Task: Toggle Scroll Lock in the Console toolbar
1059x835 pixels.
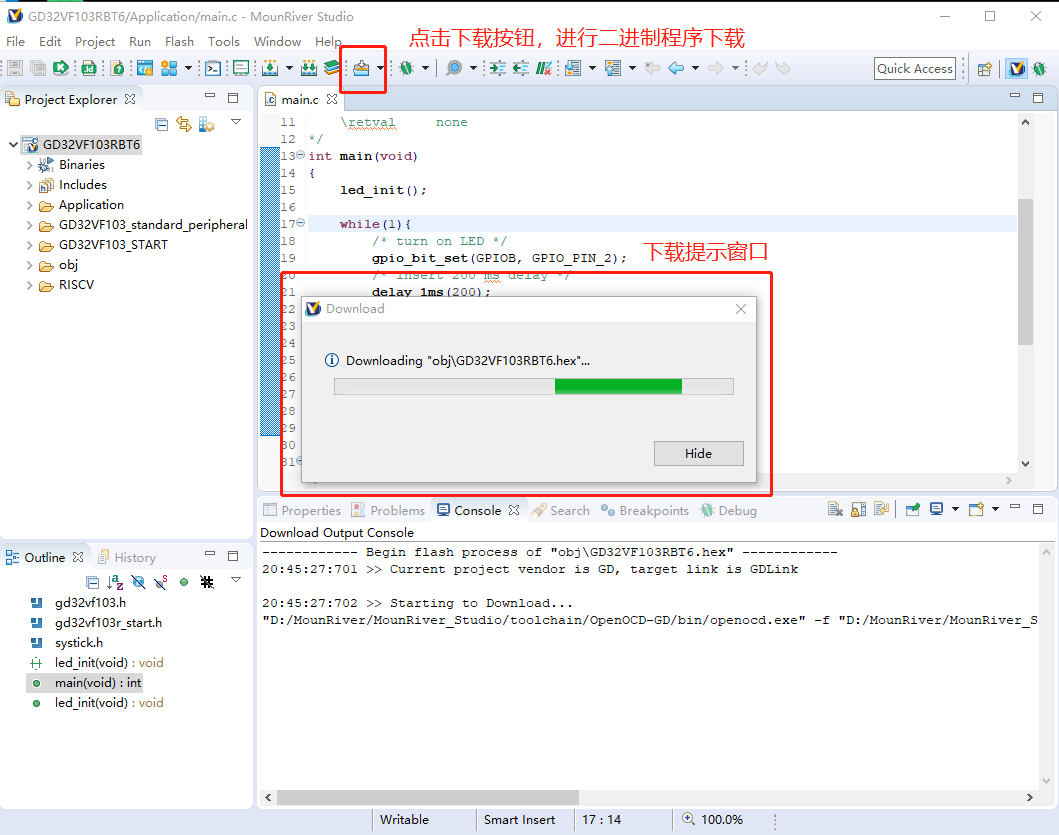Action: click(858, 509)
